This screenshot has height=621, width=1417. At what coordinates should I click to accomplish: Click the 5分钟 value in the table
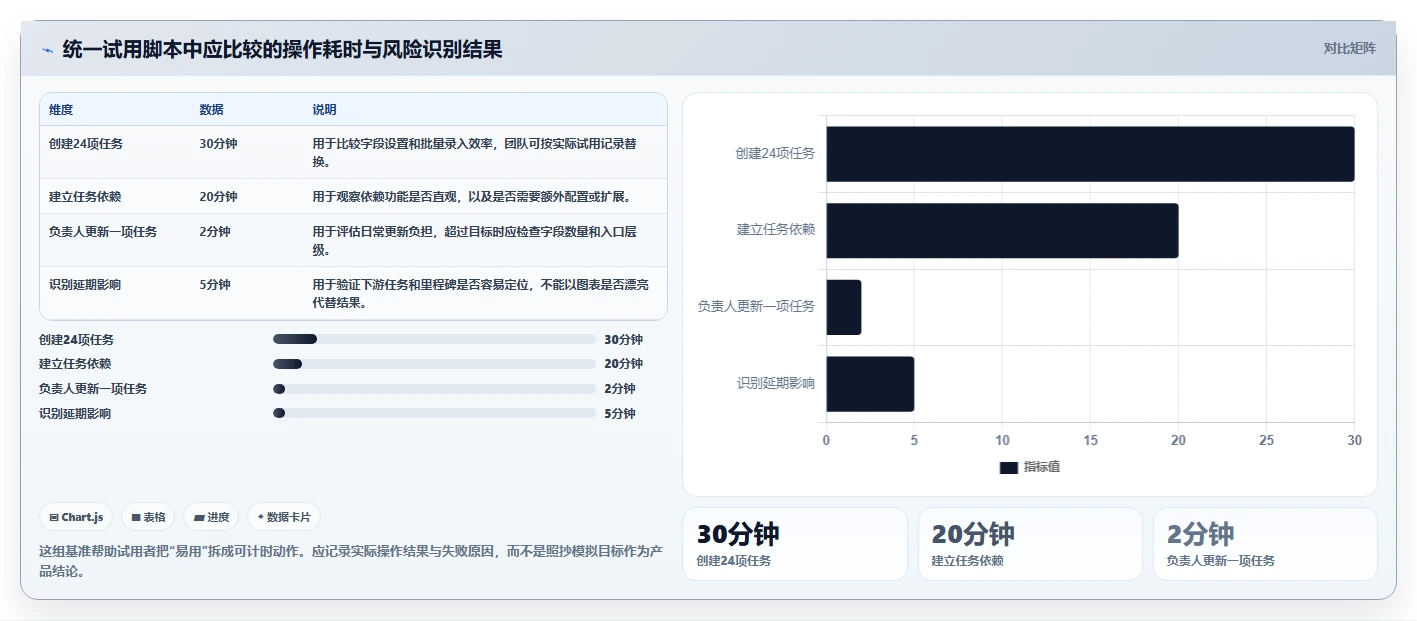215,285
